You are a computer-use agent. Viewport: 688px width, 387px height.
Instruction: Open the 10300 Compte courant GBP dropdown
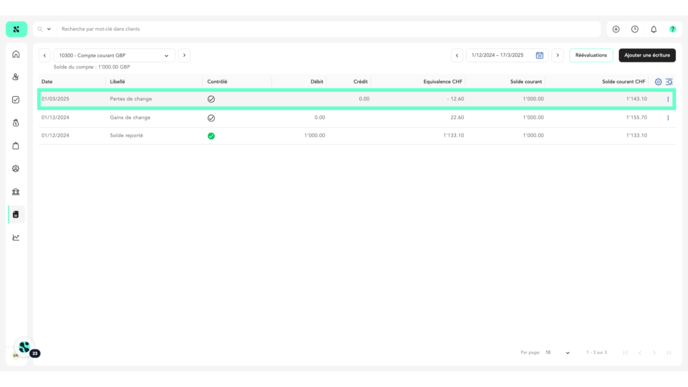(x=114, y=55)
